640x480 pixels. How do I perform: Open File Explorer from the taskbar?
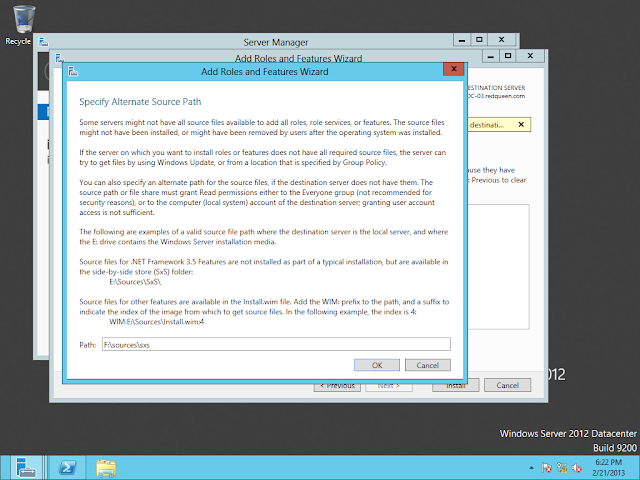pyautogui.click(x=106, y=467)
